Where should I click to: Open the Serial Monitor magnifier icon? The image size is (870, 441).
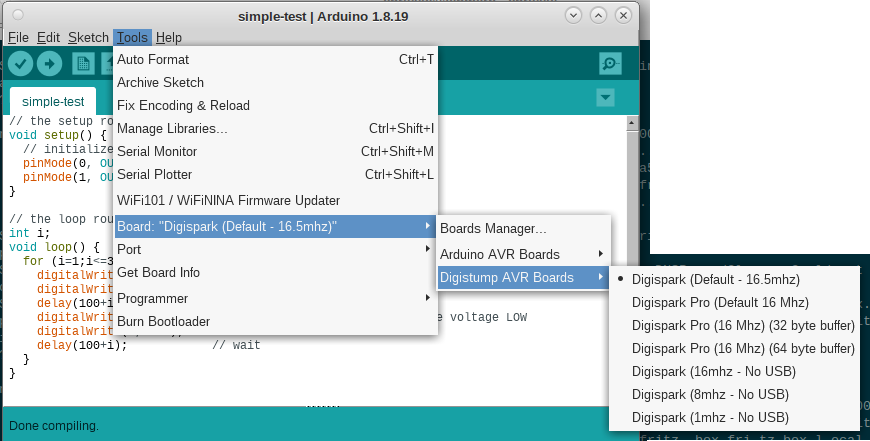(610, 64)
